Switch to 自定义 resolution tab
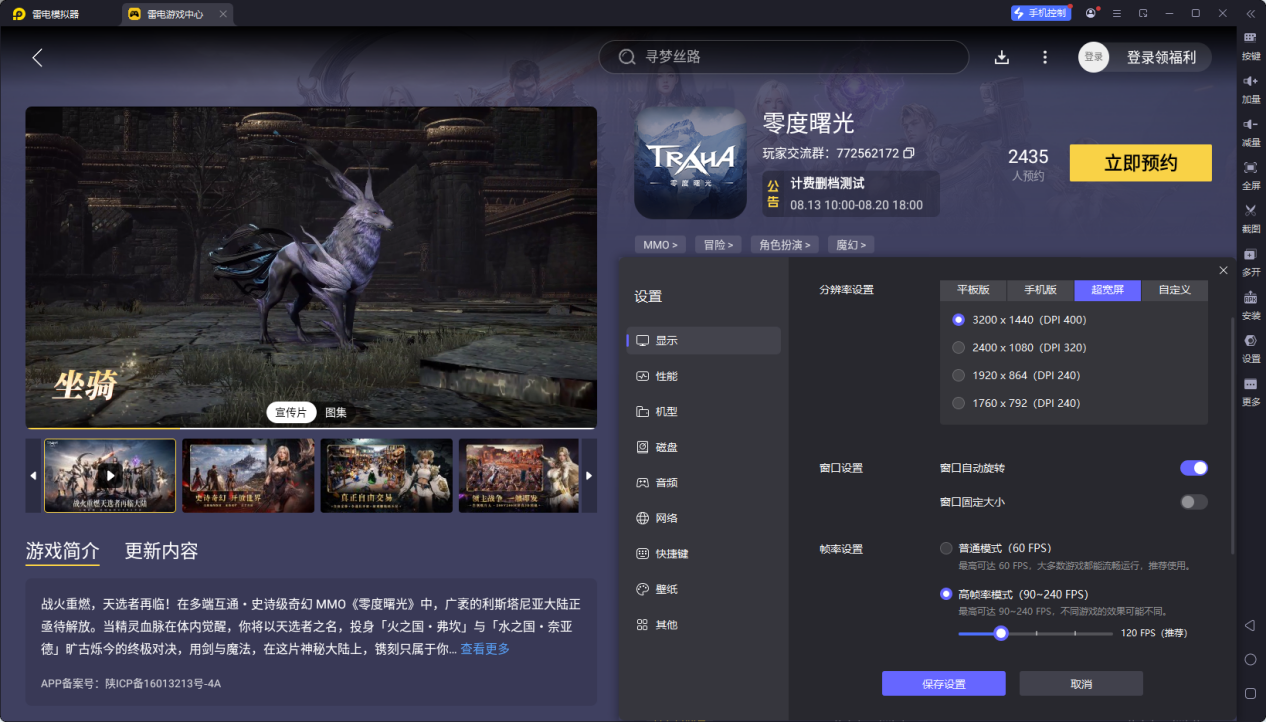The width and height of the screenshot is (1266, 722). click(1175, 290)
